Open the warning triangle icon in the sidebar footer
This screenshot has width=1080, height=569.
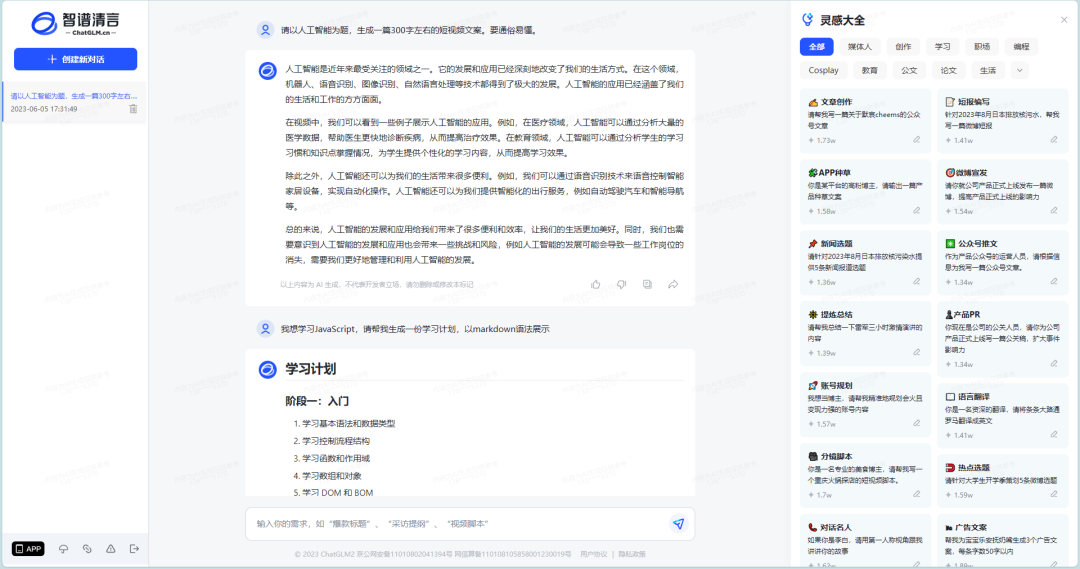pyautogui.click(x=110, y=549)
